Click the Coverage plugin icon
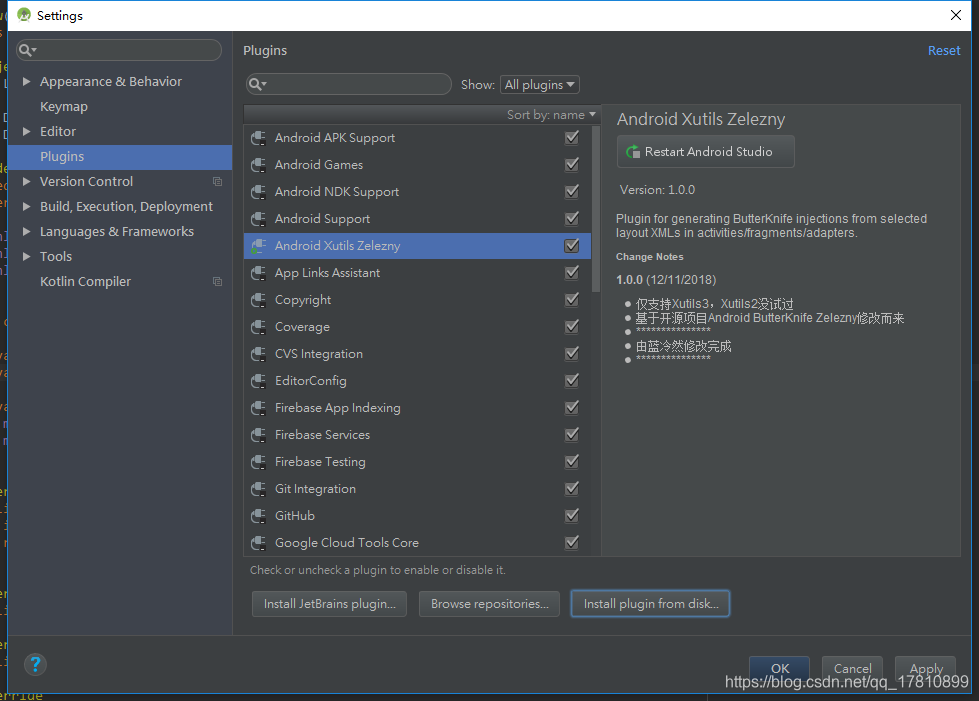This screenshot has height=701, width=979. [258, 326]
